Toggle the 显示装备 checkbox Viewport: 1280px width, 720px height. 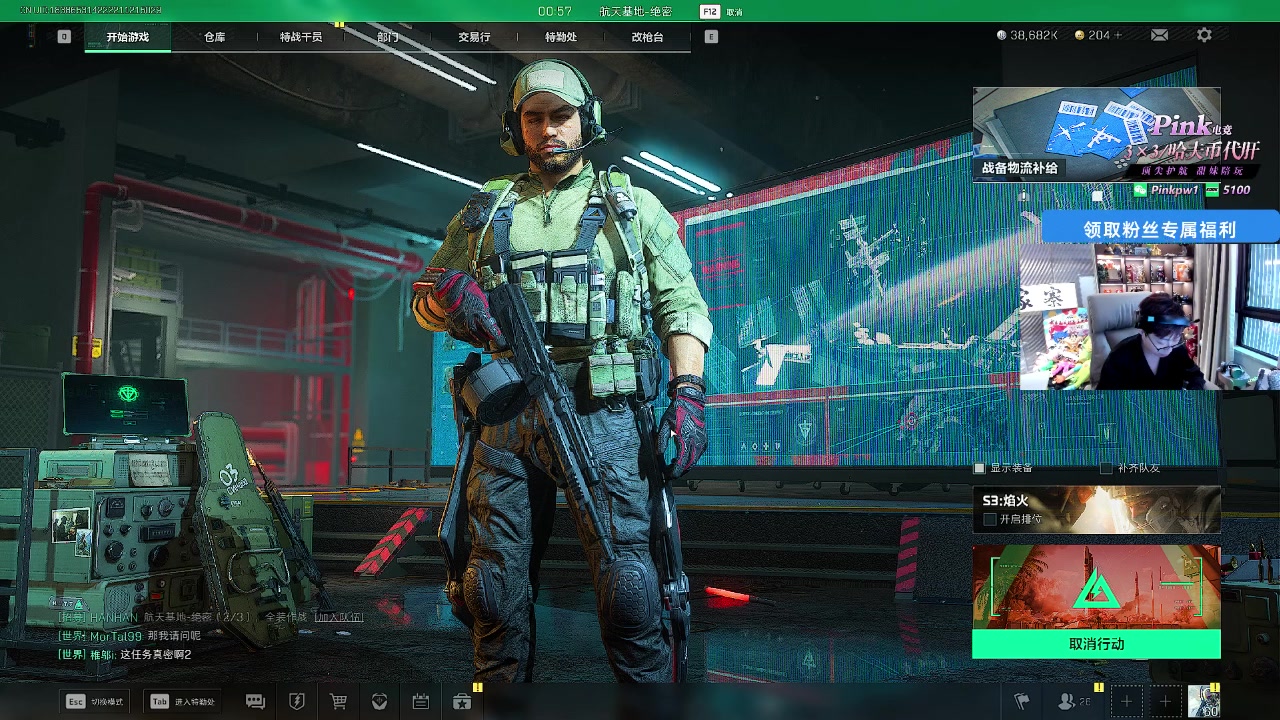[x=980, y=468]
